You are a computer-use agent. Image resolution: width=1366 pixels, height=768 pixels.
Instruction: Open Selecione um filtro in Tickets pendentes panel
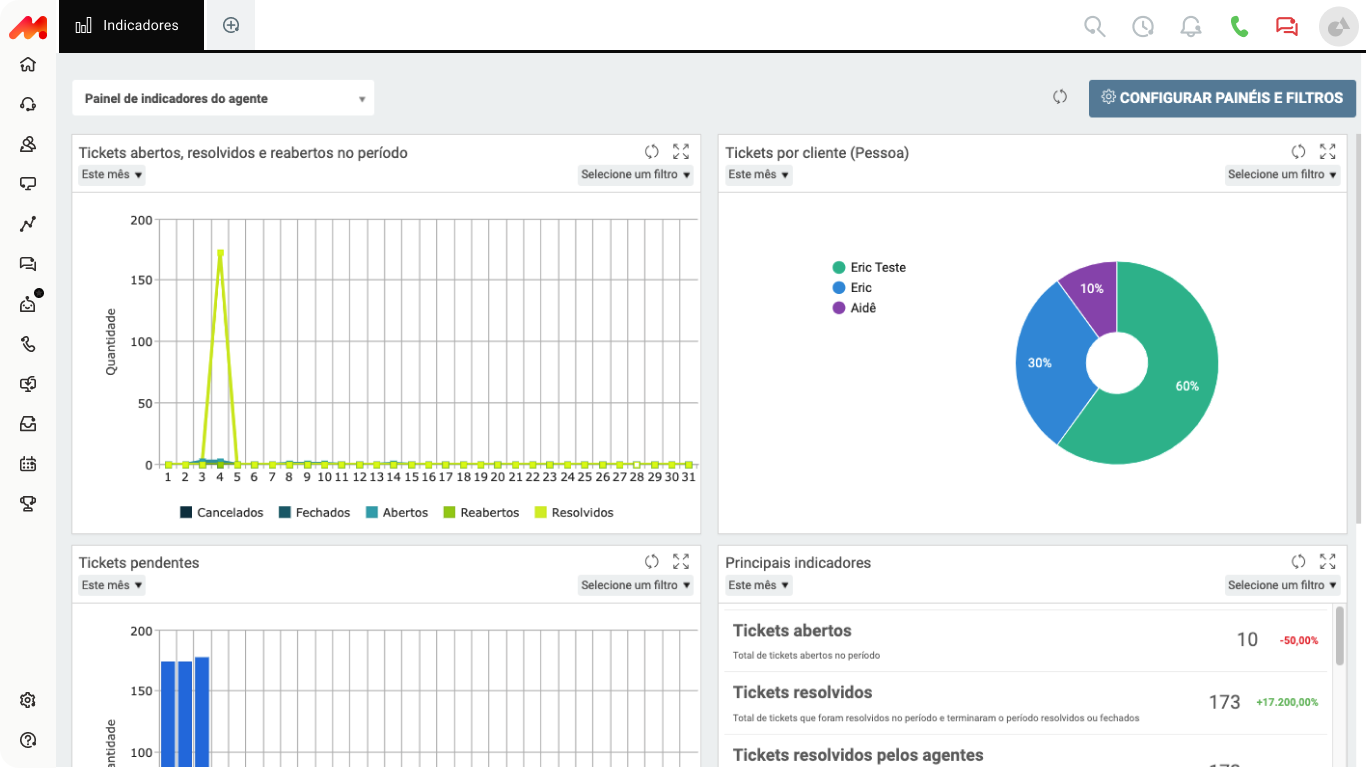636,585
